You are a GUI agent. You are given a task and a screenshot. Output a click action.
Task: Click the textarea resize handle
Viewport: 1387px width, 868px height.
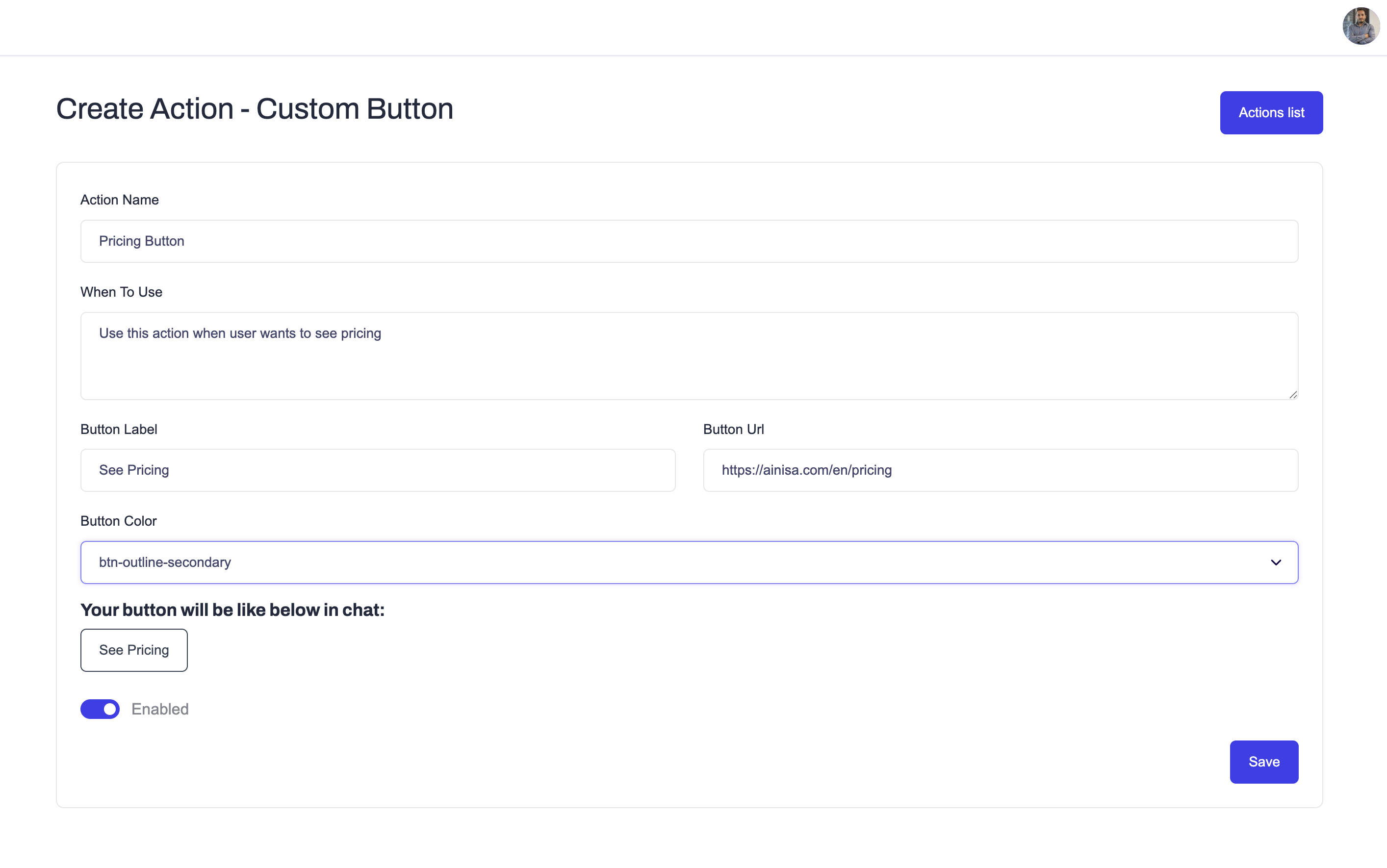point(1293,394)
